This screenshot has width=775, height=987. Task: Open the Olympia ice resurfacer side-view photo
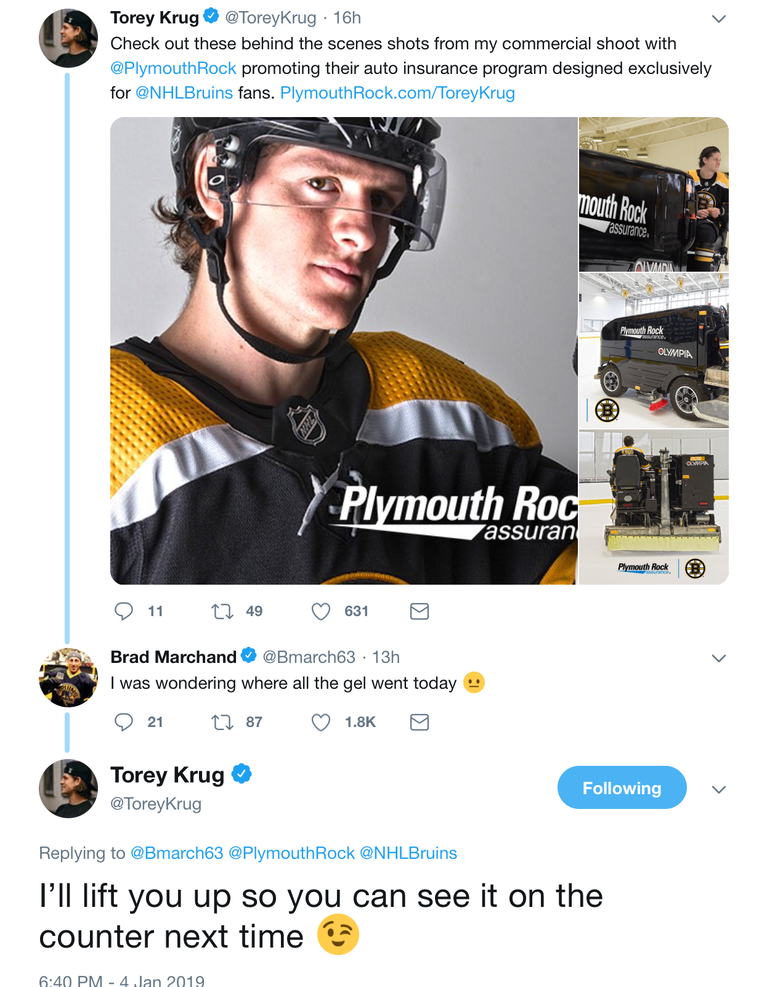tap(653, 351)
